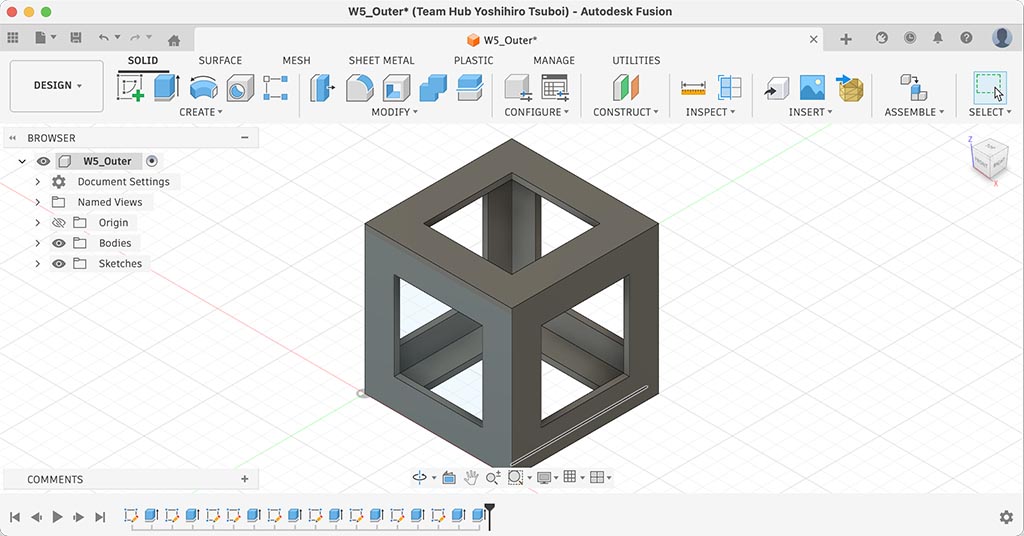Open the MODIFY dropdown menu
The image size is (1024, 536).
pos(394,112)
